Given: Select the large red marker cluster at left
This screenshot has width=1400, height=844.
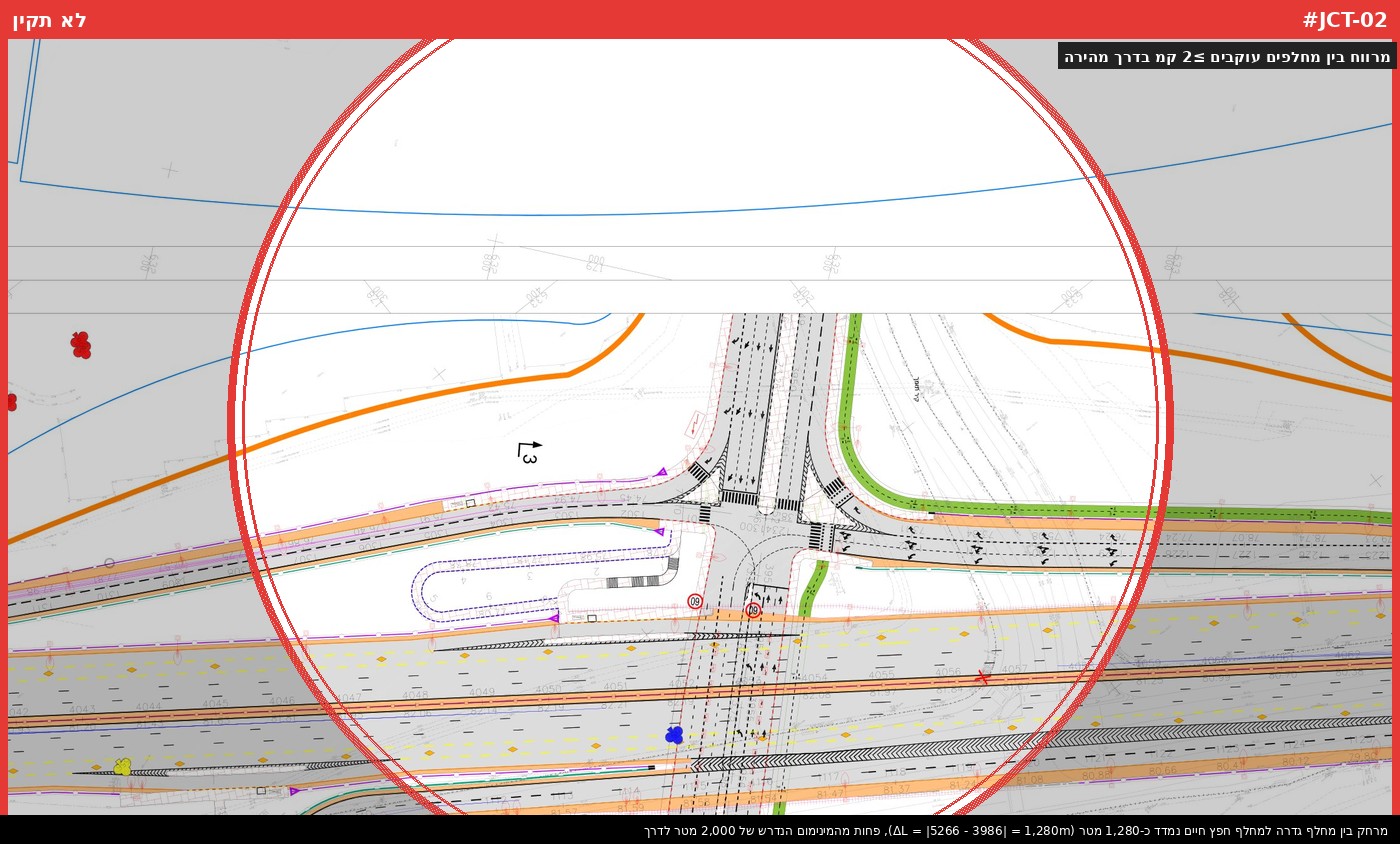Looking at the screenshot, I should [81, 345].
